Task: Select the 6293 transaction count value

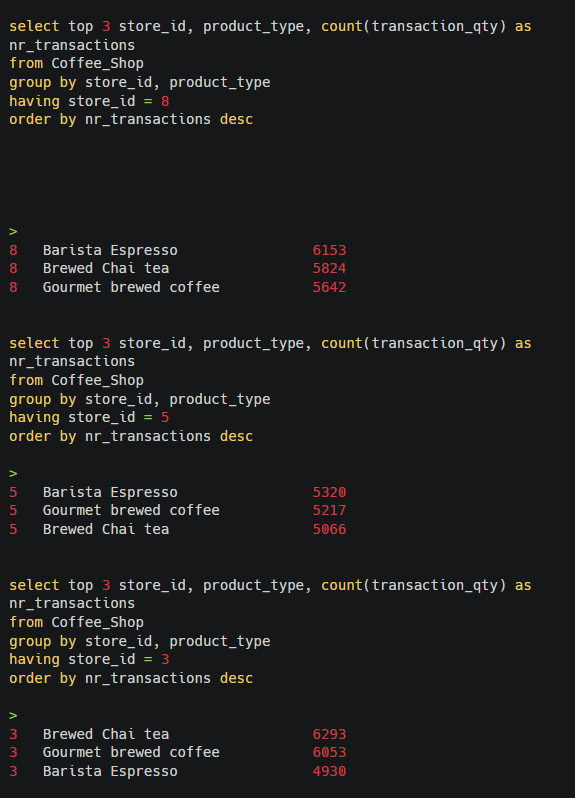Action: coord(329,734)
